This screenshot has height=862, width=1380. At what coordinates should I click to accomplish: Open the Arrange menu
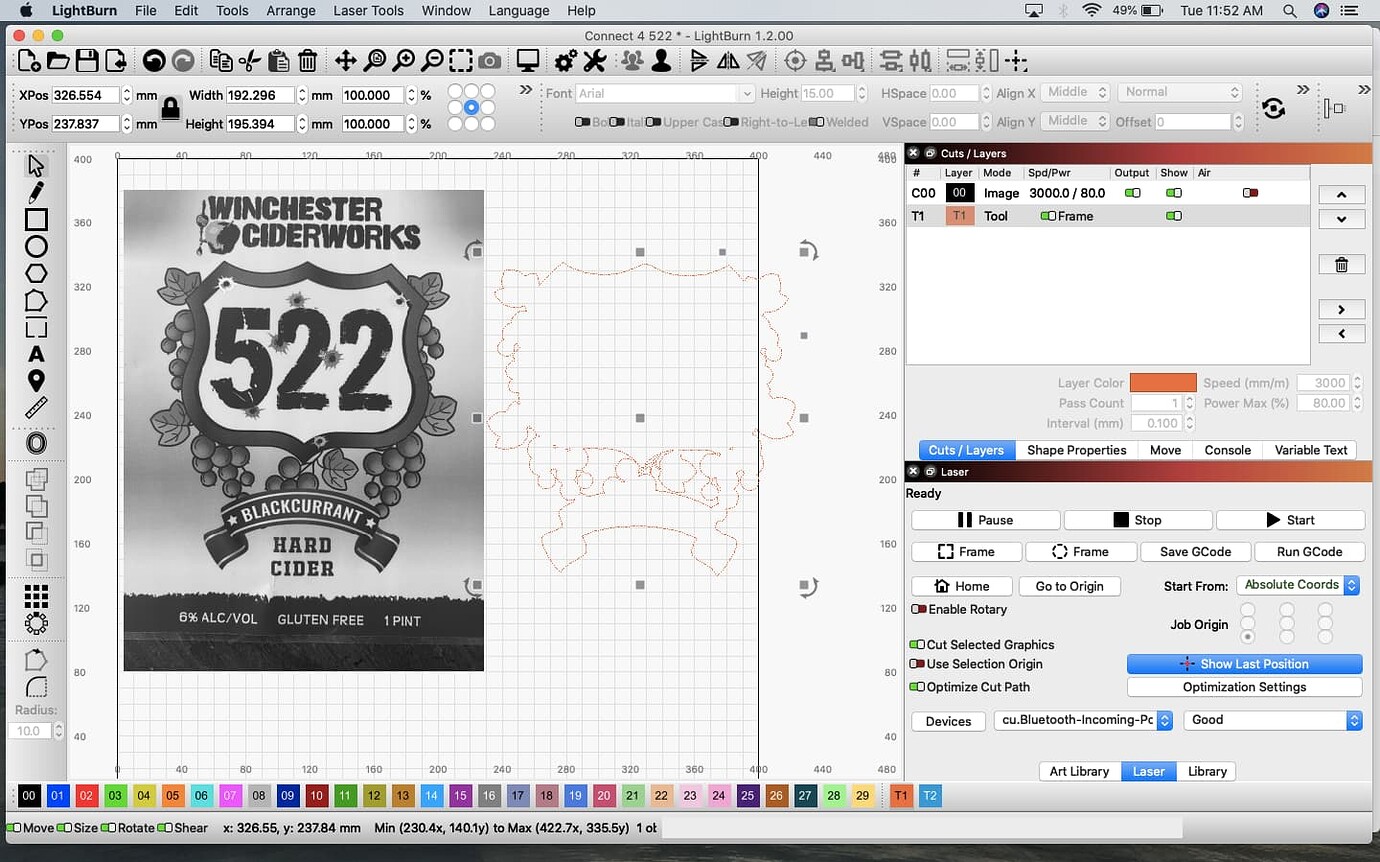(x=291, y=10)
